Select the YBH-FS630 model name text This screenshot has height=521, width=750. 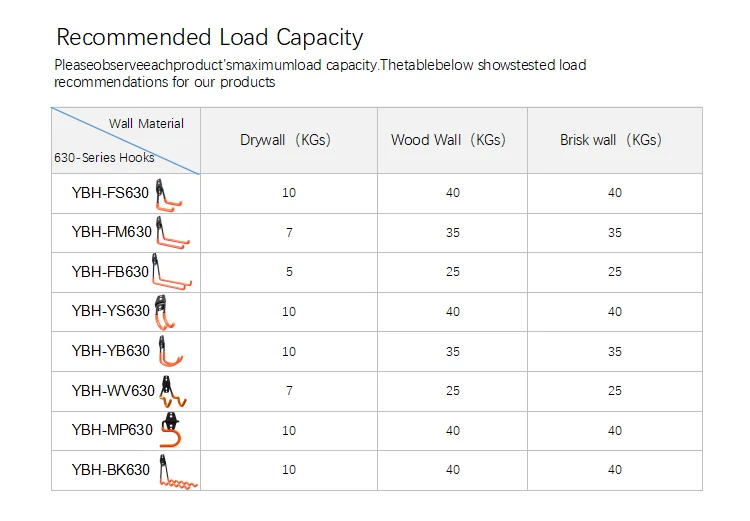(x=110, y=193)
